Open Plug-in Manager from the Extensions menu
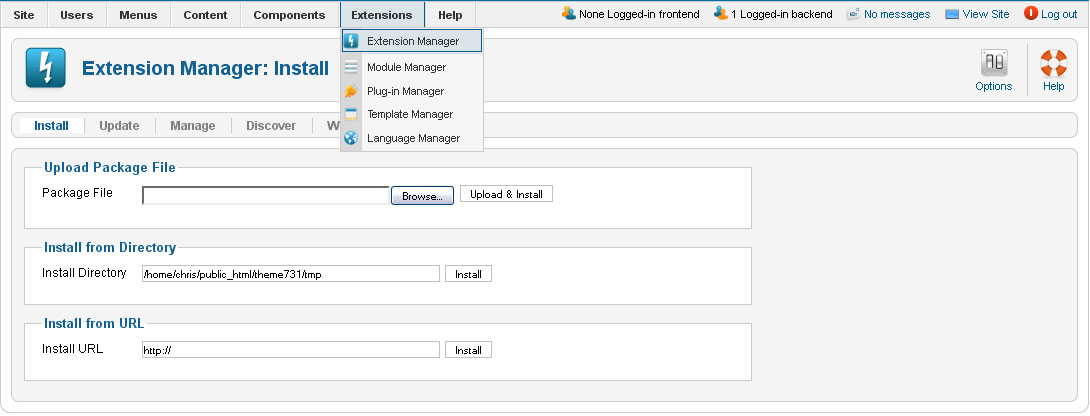The width and height of the screenshot is (1090, 416). point(405,91)
